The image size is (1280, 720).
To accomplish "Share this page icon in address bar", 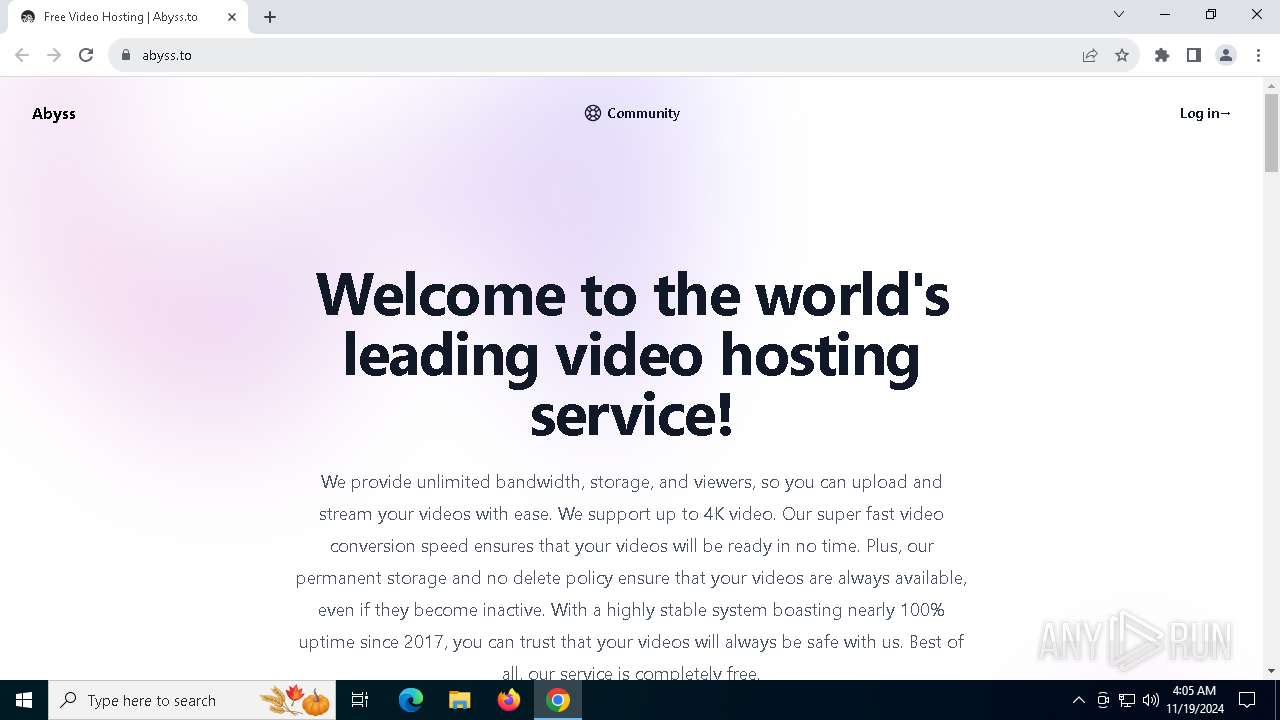I will coord(1090,55).
